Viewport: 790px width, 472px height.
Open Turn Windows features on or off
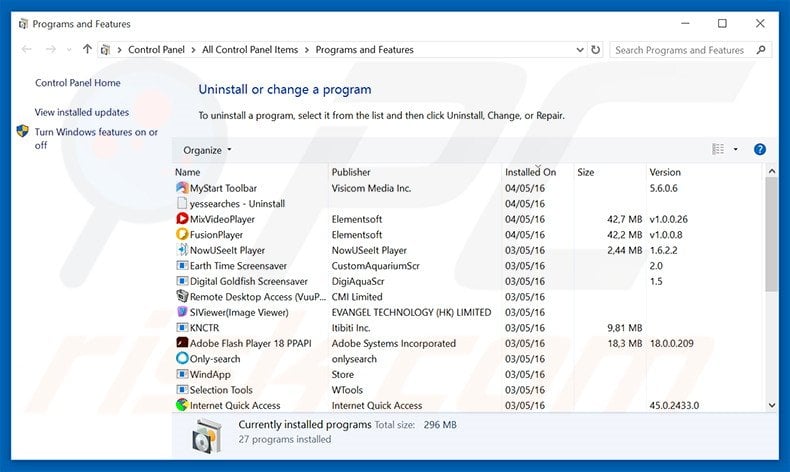[x=96, y=139]
